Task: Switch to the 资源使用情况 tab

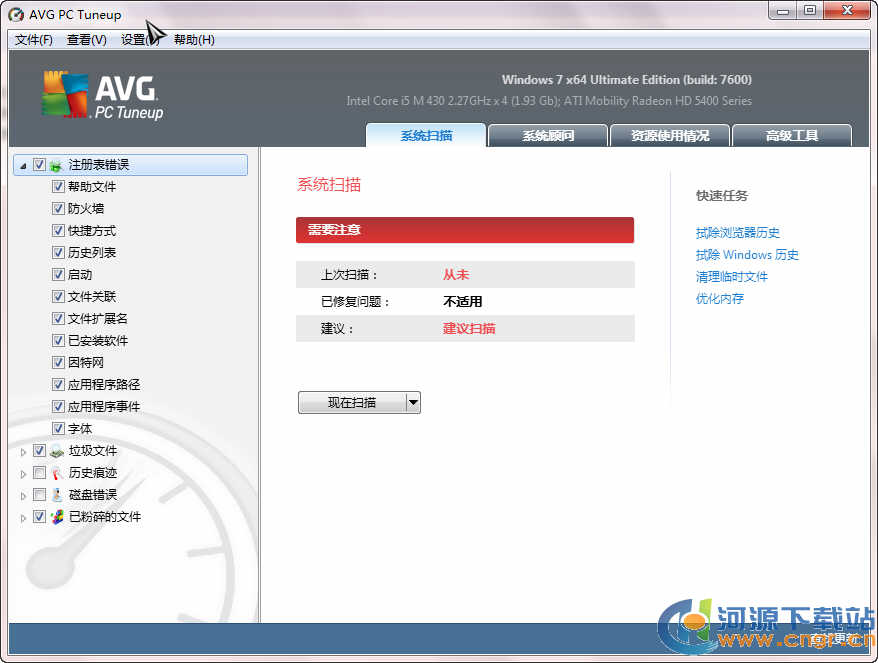Action: (670, 136)
